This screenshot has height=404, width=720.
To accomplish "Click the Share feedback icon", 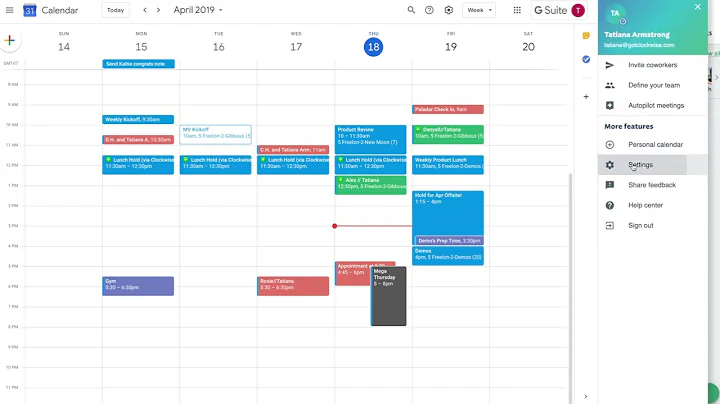I will 610,185.
